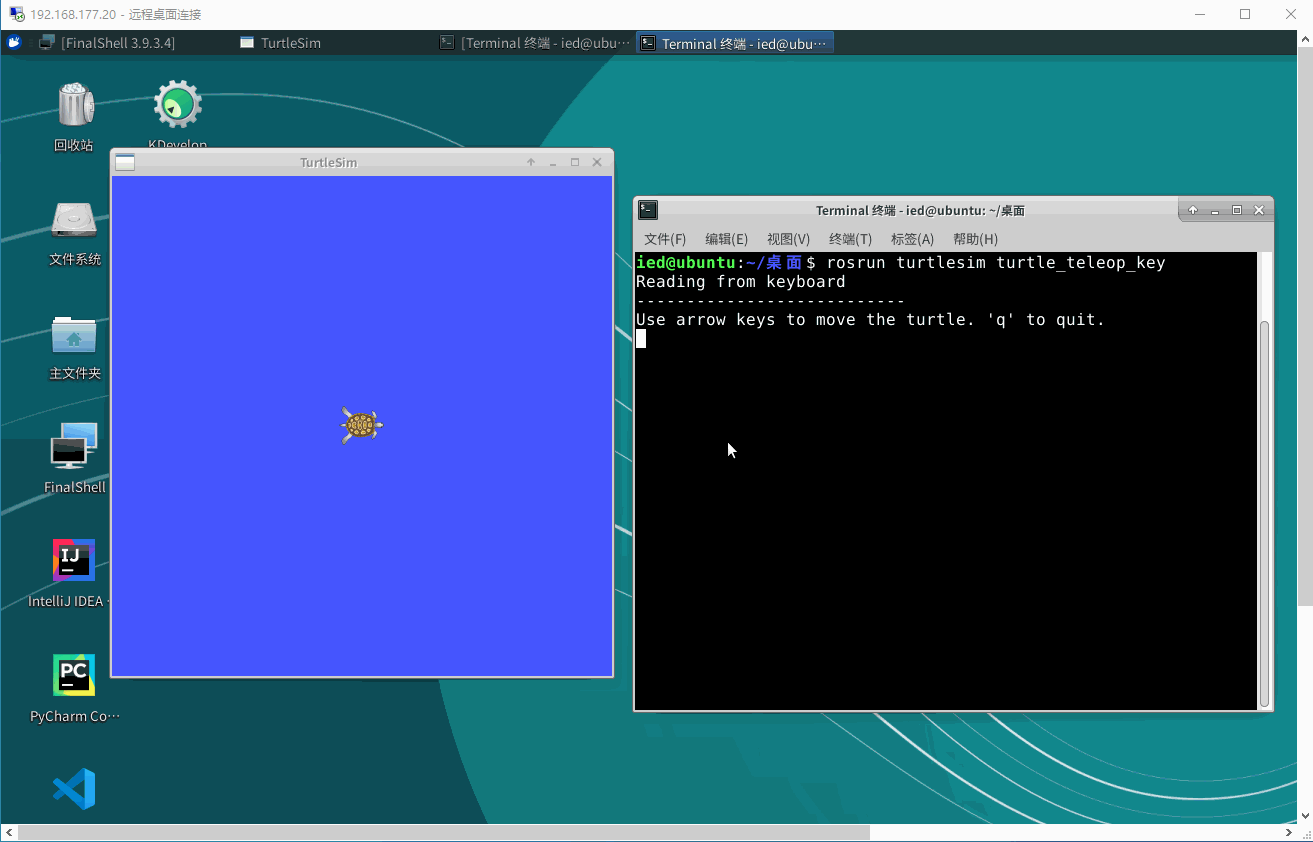Maximize the Terminal window
The image size is (1313, 842).
(1237, 210)
